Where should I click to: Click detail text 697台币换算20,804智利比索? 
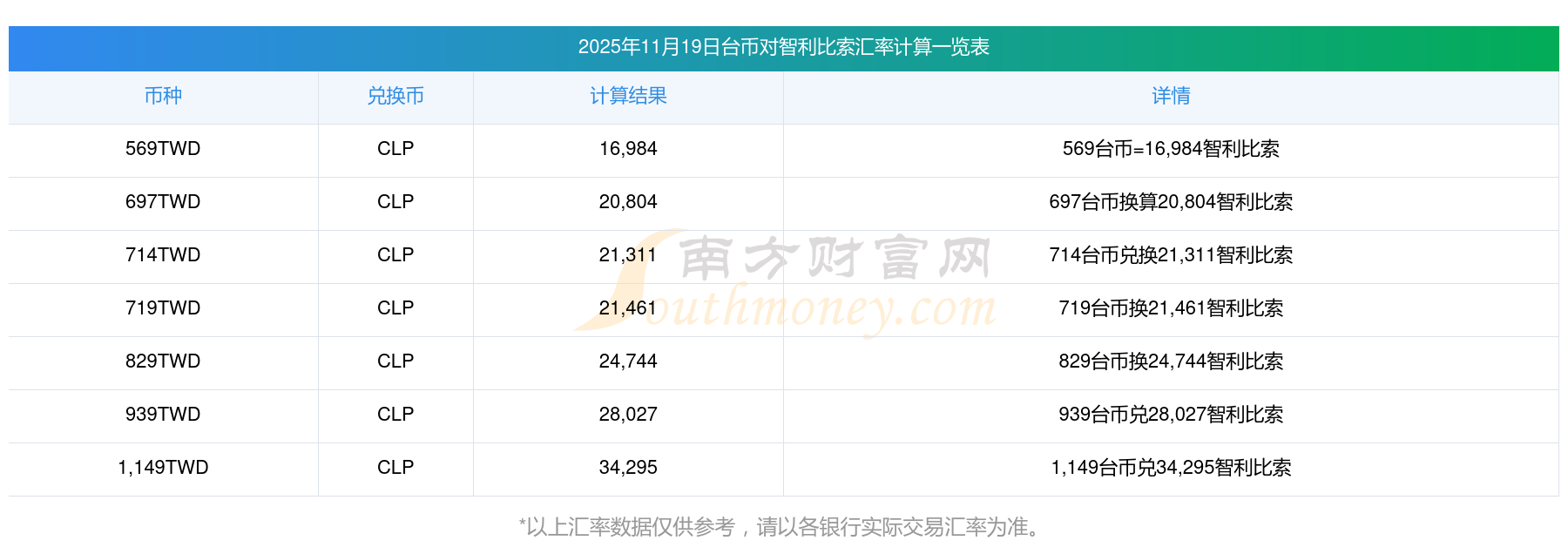pos(1171,202)
